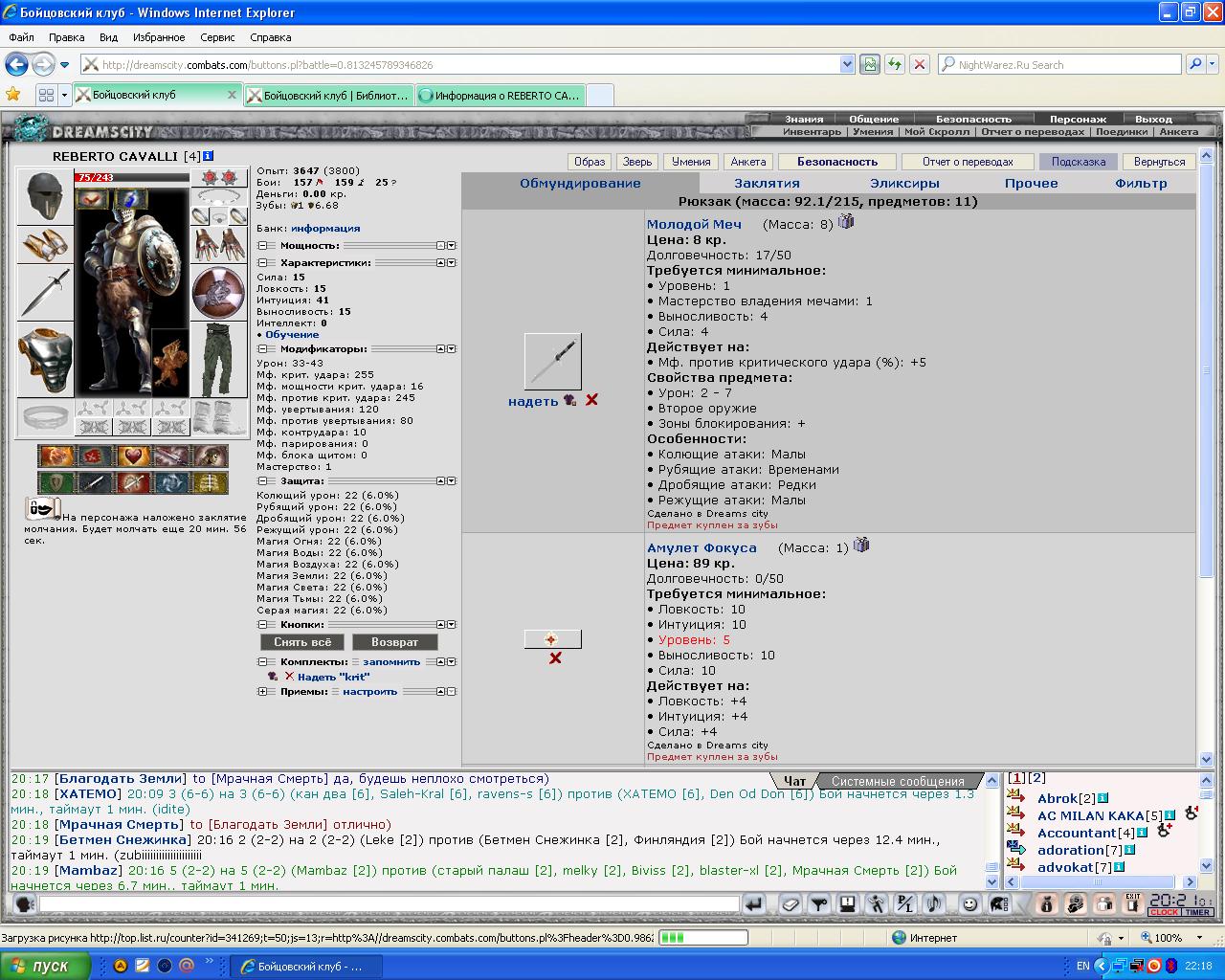The height and width of the screenshot is (980, 1225).
Task: Click the P/L translit toggle icon
Action: click(x=904, y=903)
